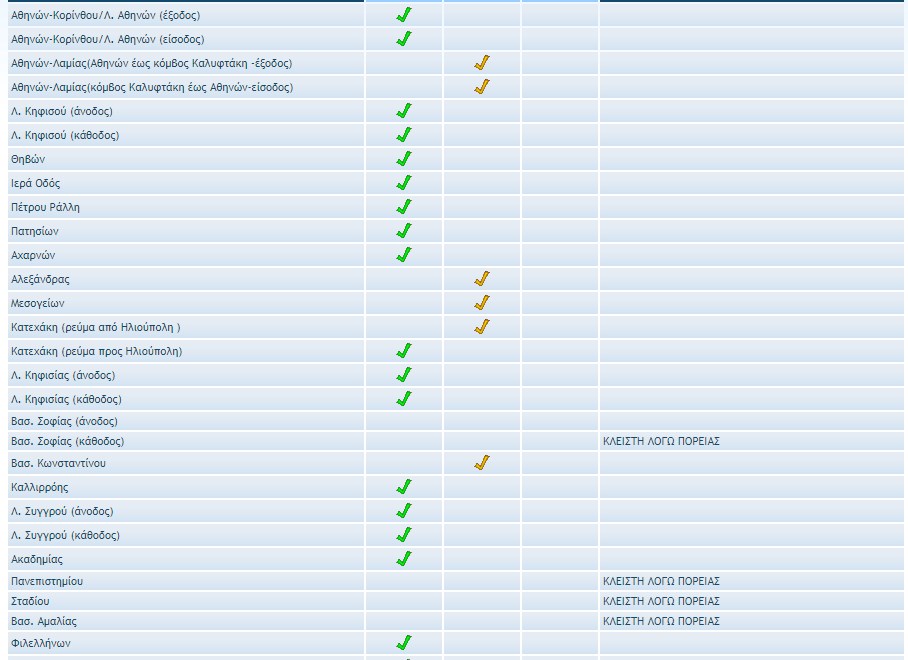Click the Βασ. Αμαλίας road name
This screenshot has height=660, width=908.
(x=44, y=621)
